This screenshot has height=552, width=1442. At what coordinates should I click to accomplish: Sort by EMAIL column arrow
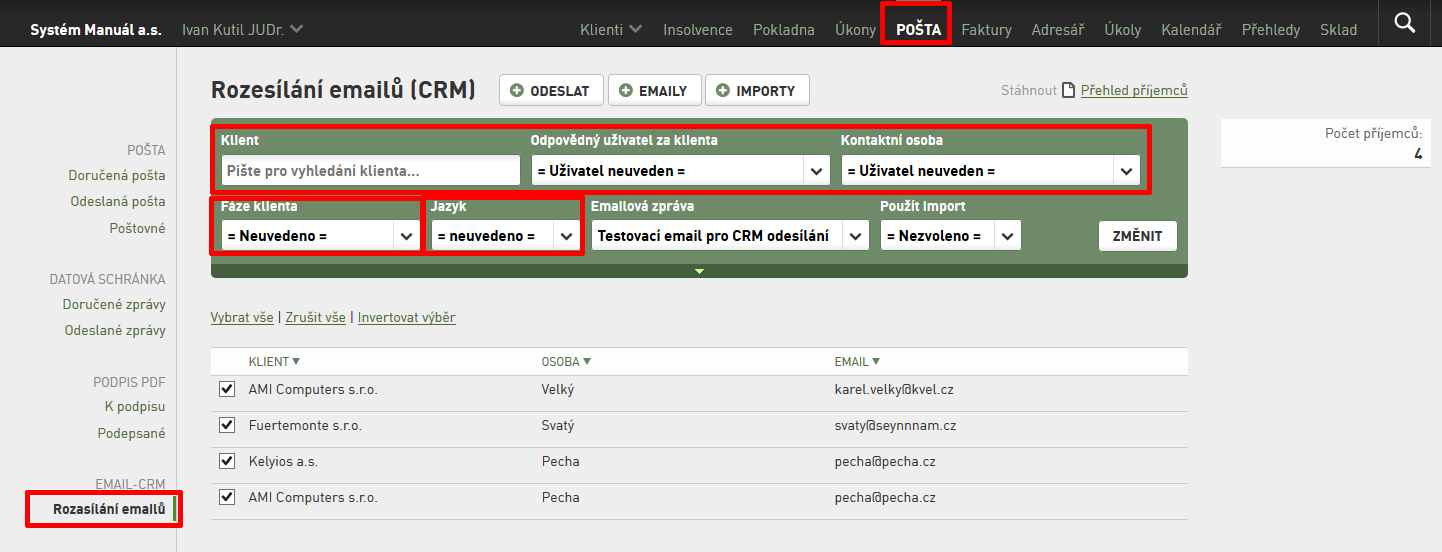point(876,362)
